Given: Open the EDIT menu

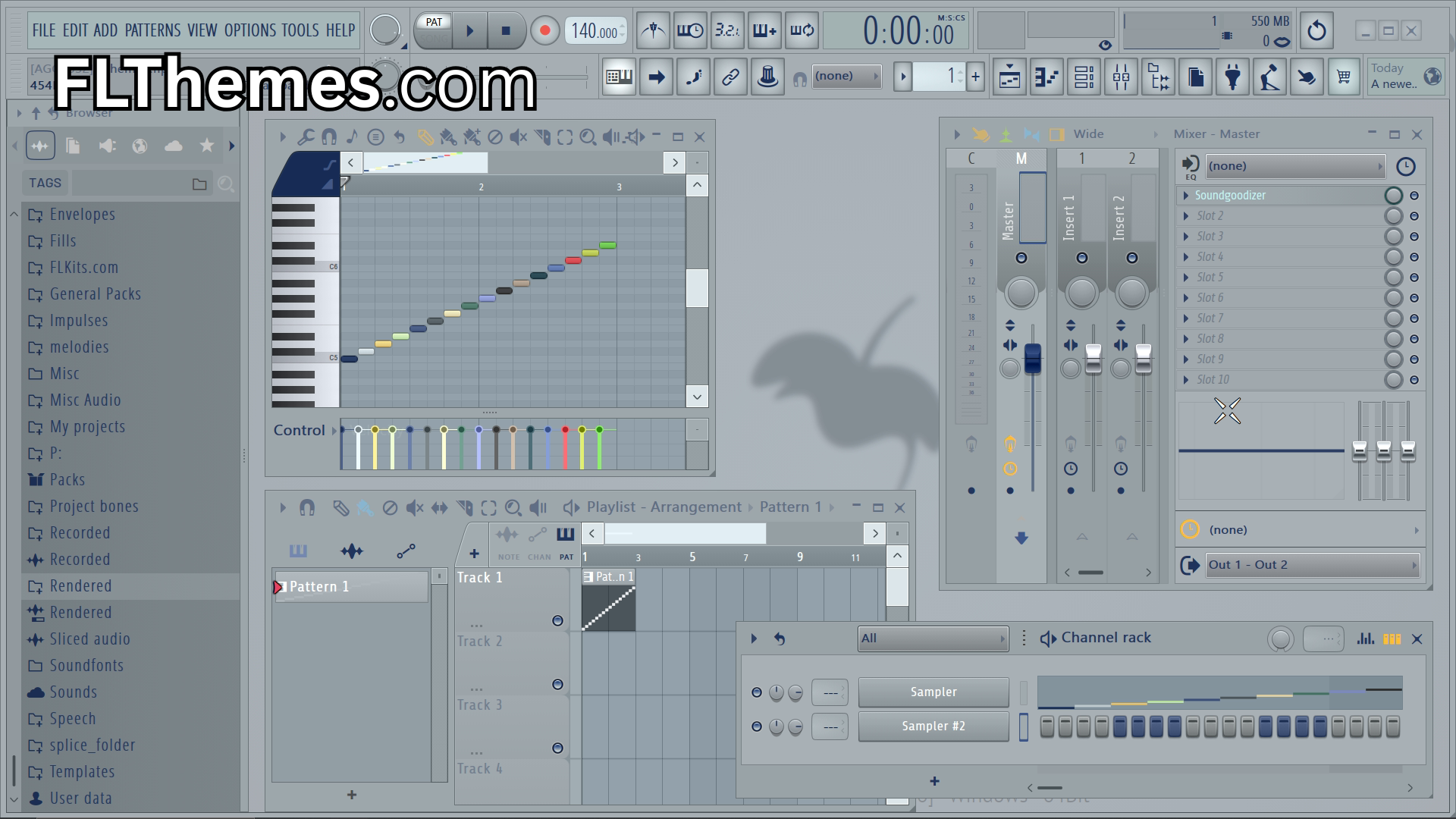Looking at the screenshot, I should 75,30.
